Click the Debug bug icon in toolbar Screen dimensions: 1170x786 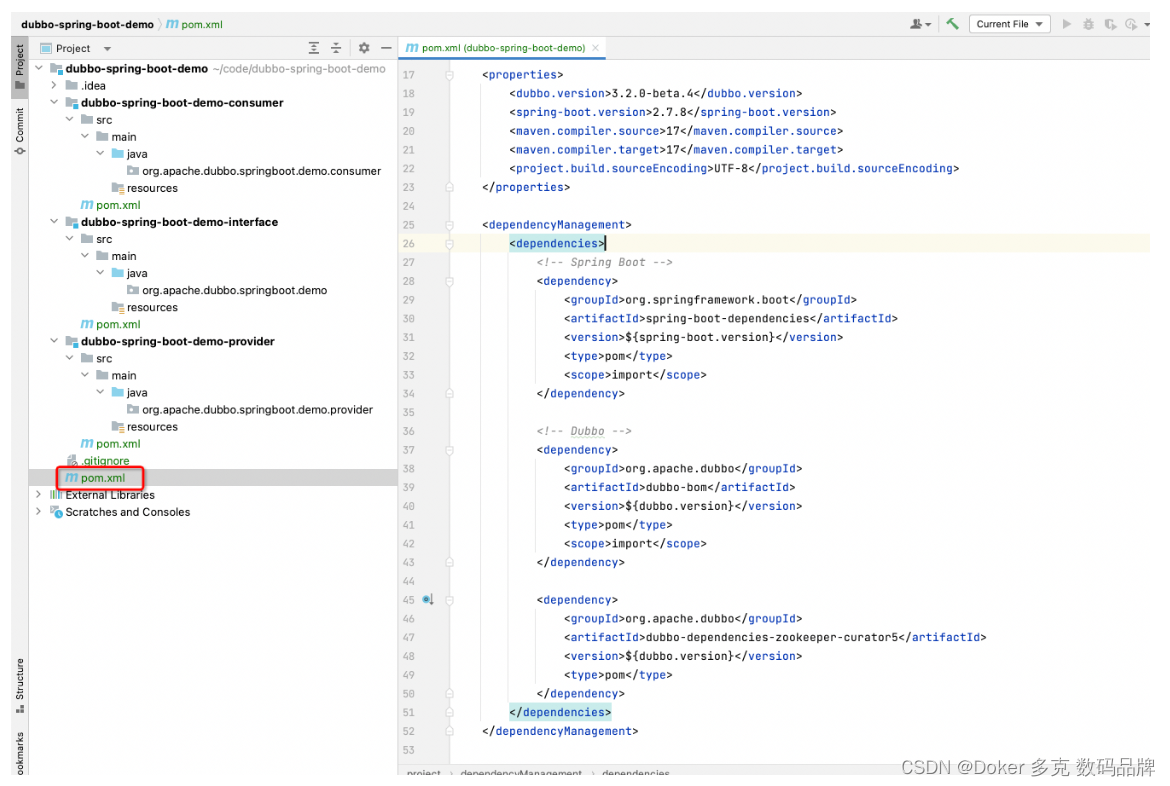(1089, 24)
